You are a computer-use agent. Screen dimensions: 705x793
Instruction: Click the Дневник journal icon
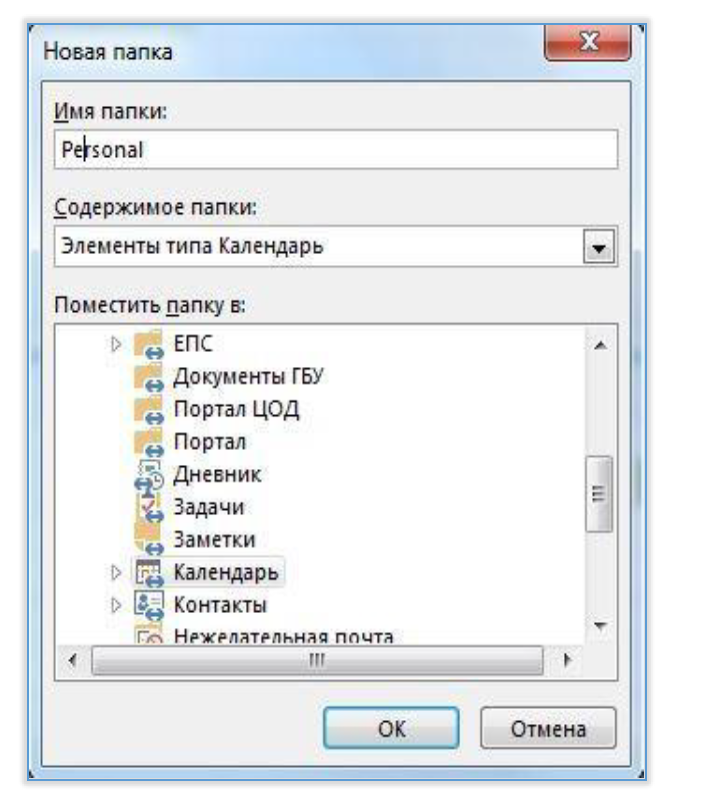[147, 474]
